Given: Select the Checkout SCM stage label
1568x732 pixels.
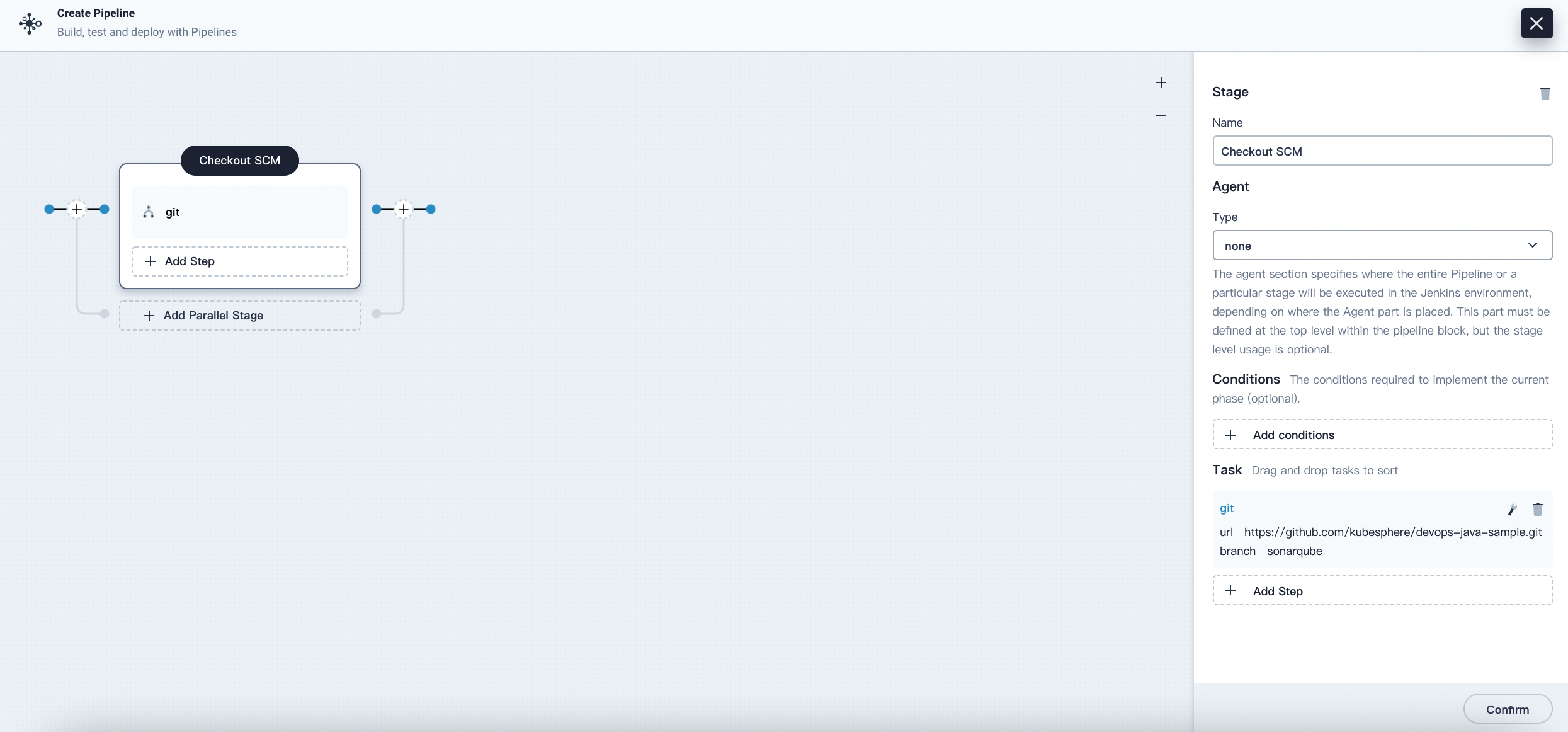Looking at the screenshot, I should click(x=240, y=161).
